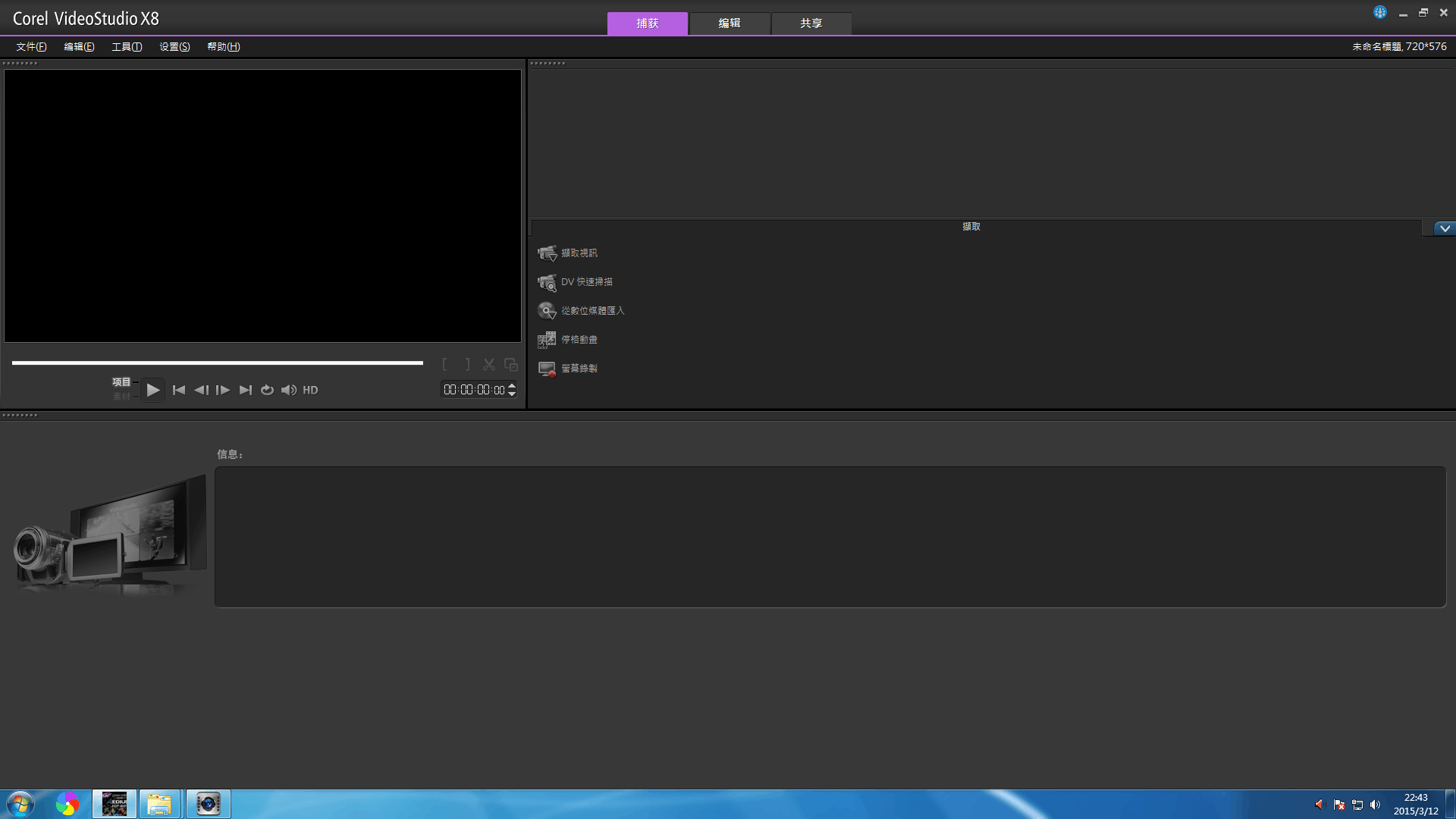Viewport: 1456px width, 819px height.
Task: Increase timecode with the up stepper arrow
Action: point(512,386)
